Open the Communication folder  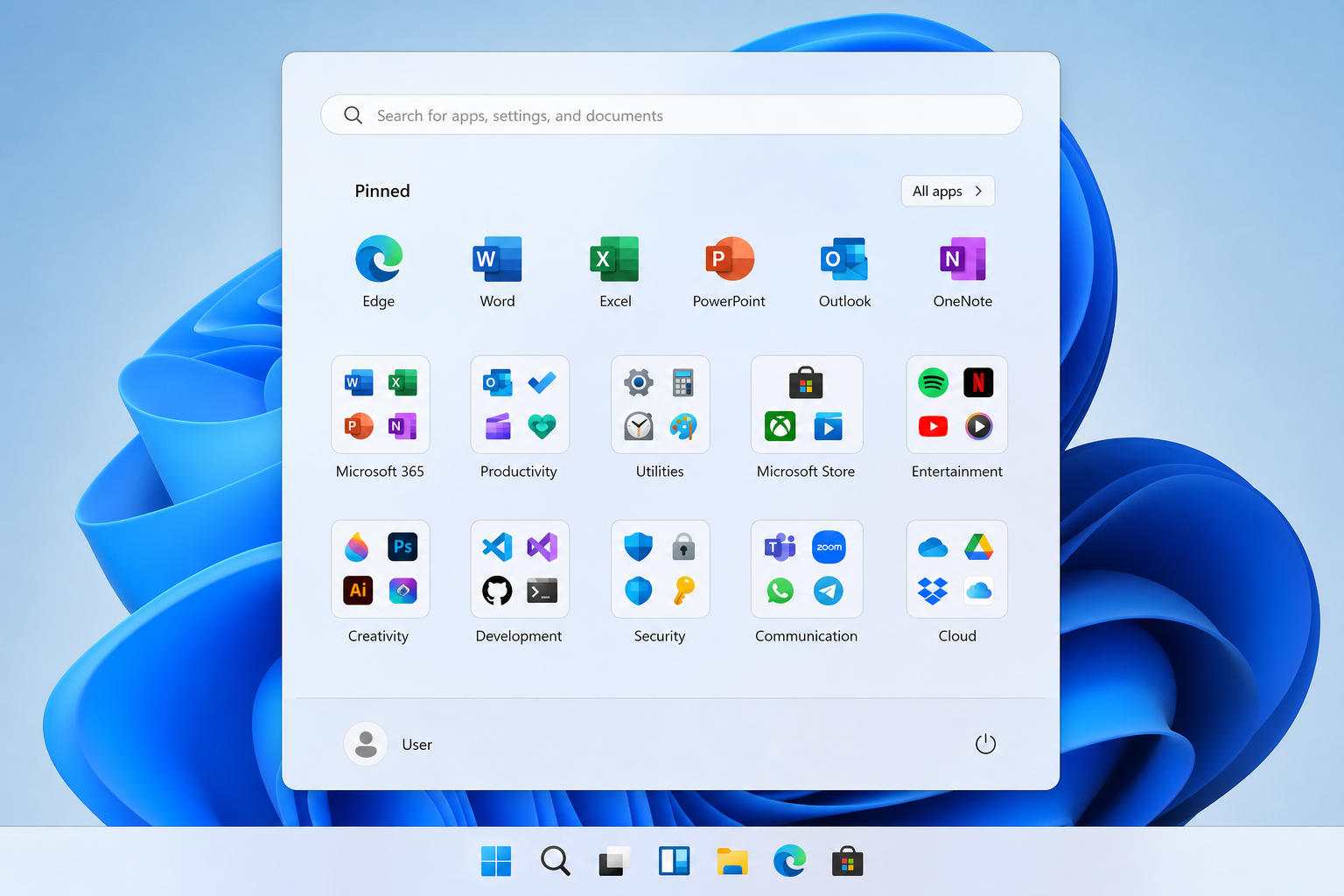[807, 569]
